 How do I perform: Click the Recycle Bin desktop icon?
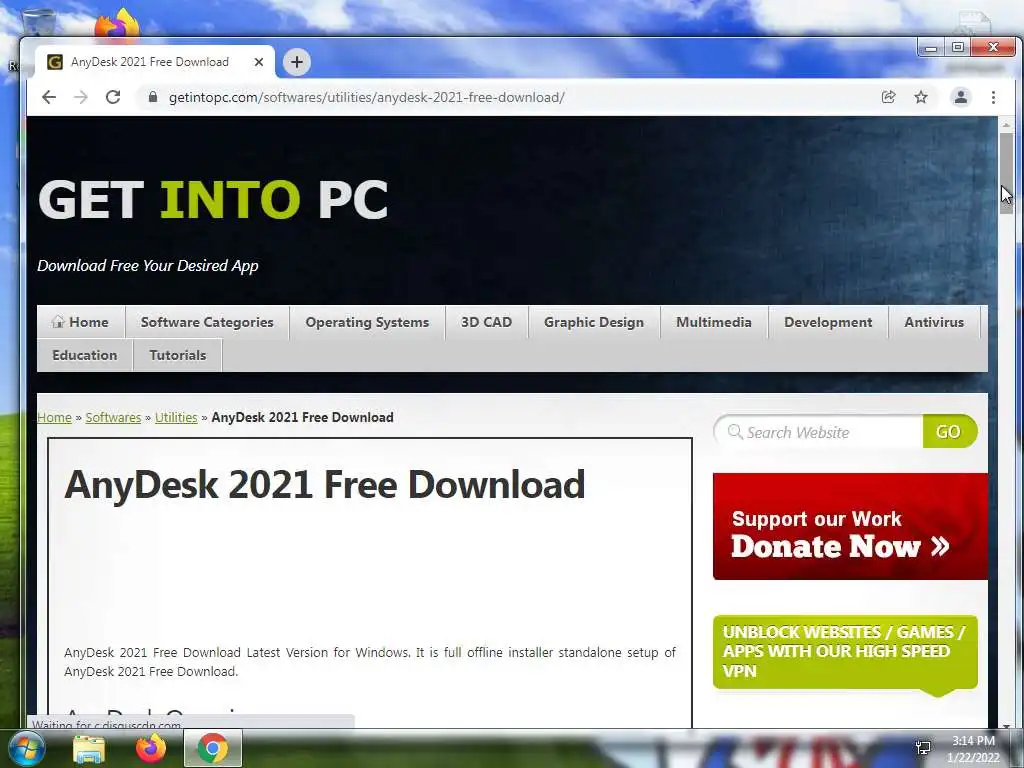coord(38,22)
